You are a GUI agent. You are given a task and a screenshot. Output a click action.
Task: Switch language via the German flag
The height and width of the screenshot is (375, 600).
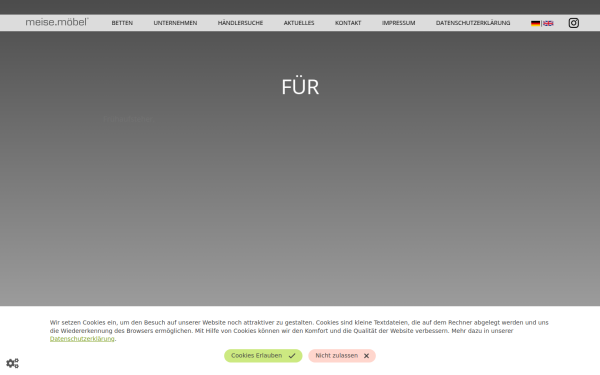(535, 23)
